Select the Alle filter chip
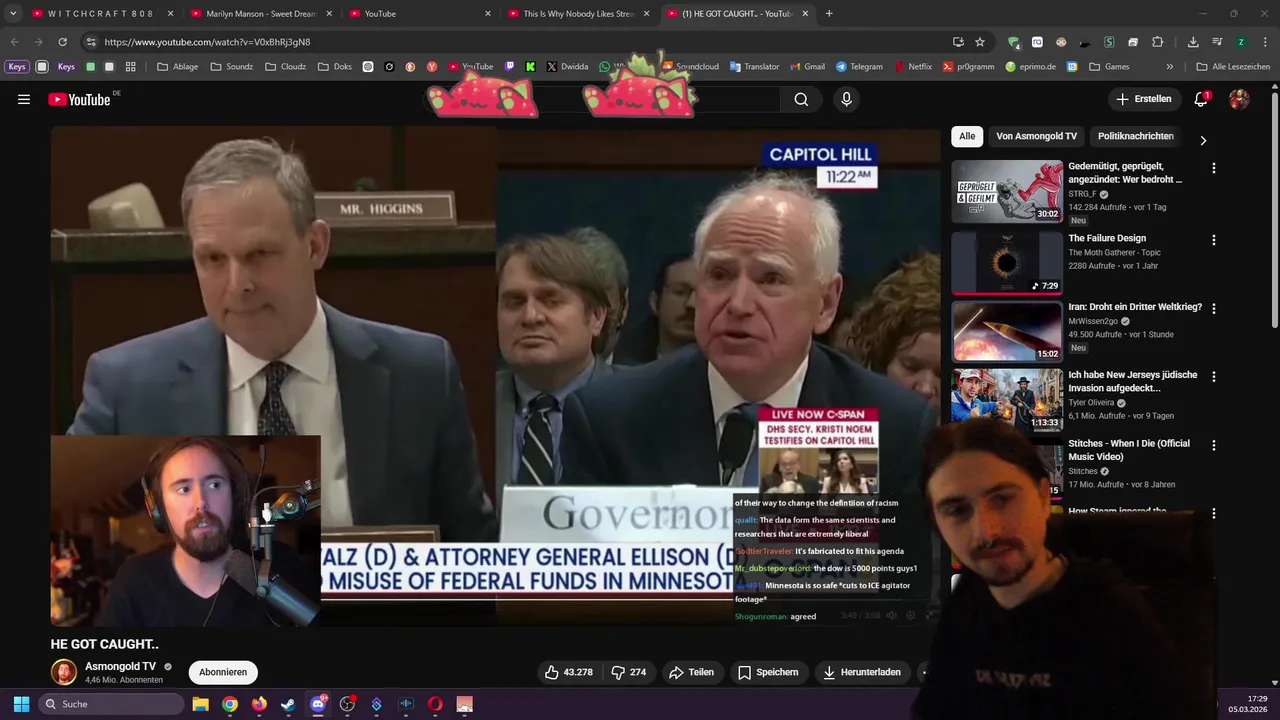The image size is (1280, 720). [967, 136]
